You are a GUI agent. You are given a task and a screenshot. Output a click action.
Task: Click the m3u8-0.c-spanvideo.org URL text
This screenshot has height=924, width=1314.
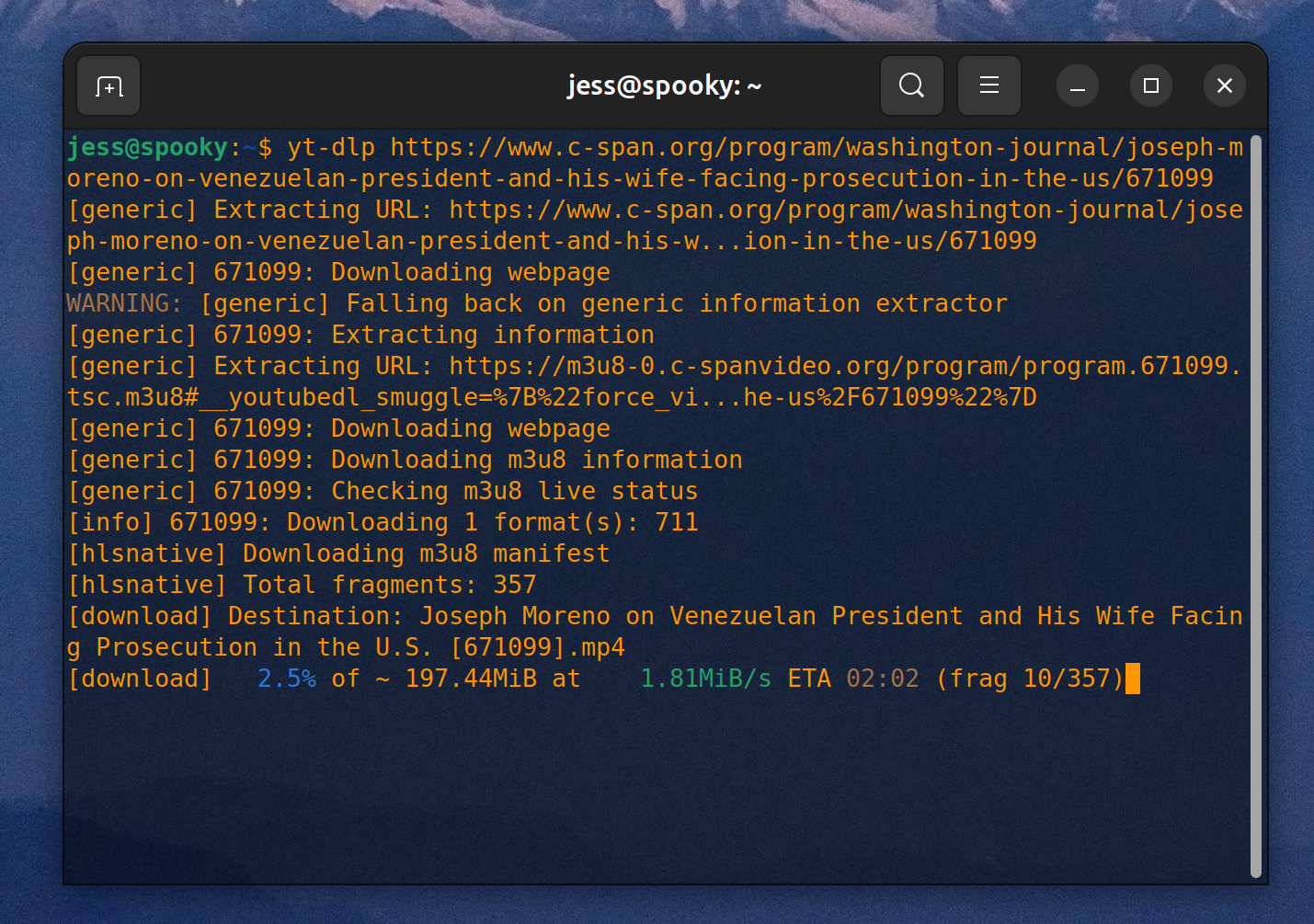655,382
